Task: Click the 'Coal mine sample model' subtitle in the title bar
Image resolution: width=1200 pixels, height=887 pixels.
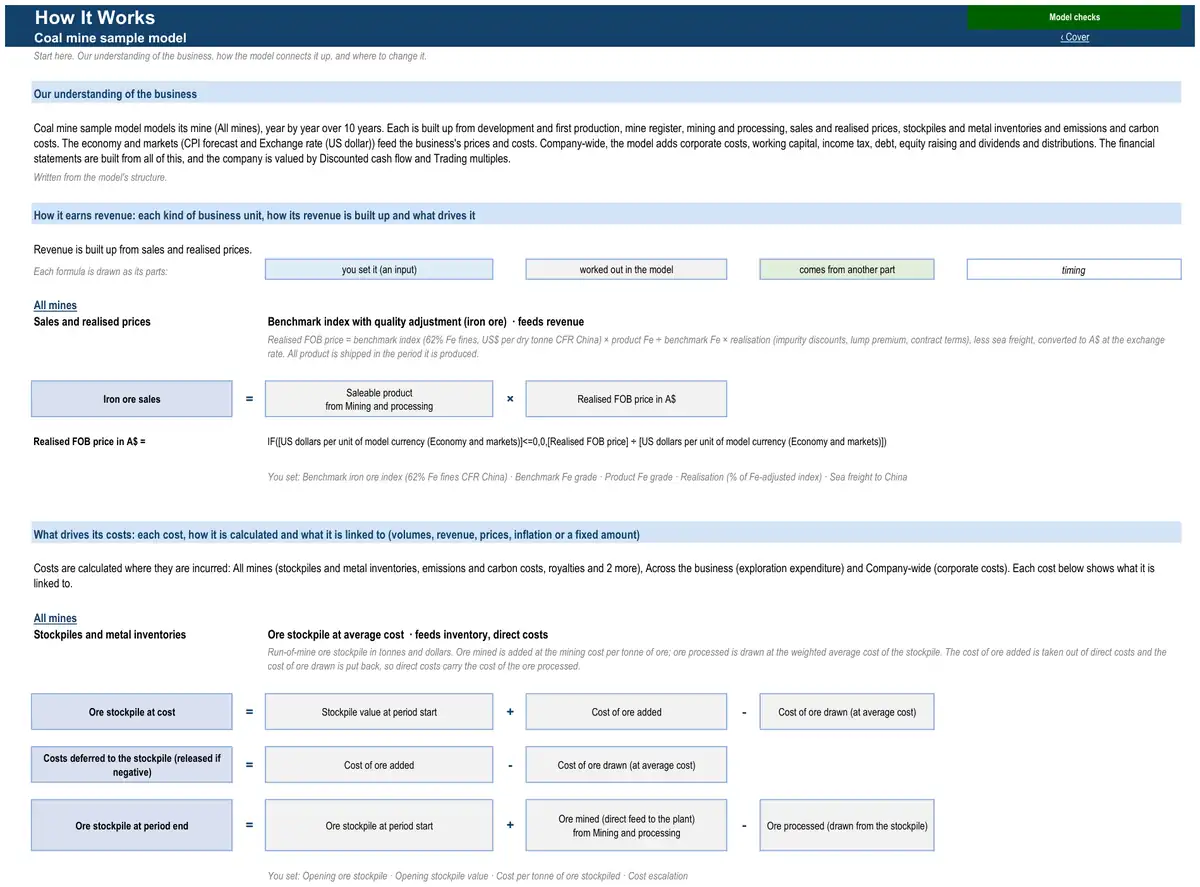Action: point(110,38)
